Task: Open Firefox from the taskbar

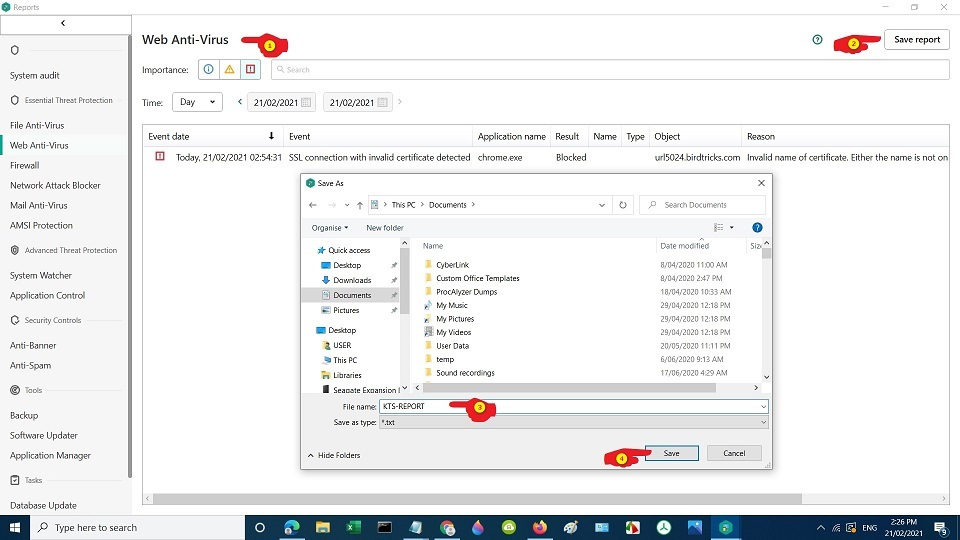Action: pyautogui.click(x=539, y=527)
